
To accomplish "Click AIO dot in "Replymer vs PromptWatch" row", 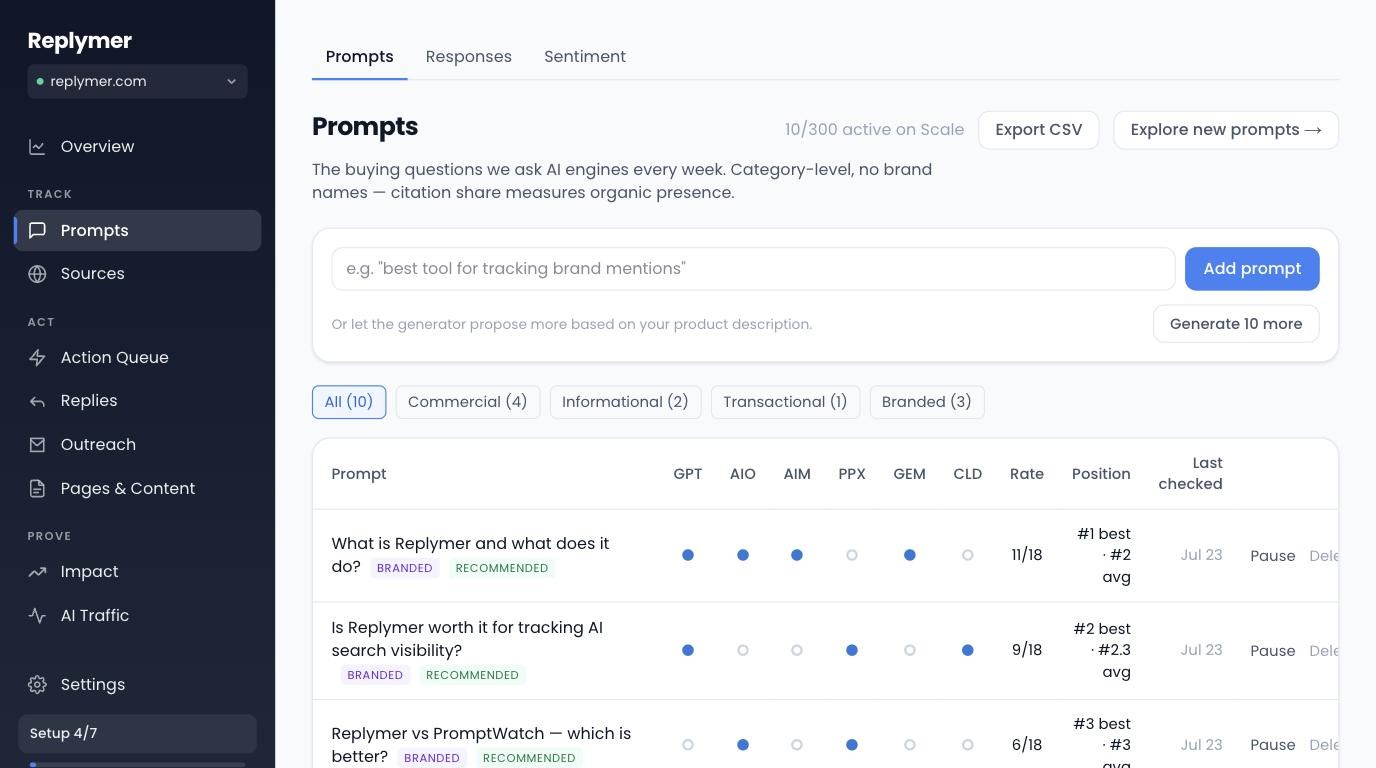I will pyautogui.click(x=743, y=745).
